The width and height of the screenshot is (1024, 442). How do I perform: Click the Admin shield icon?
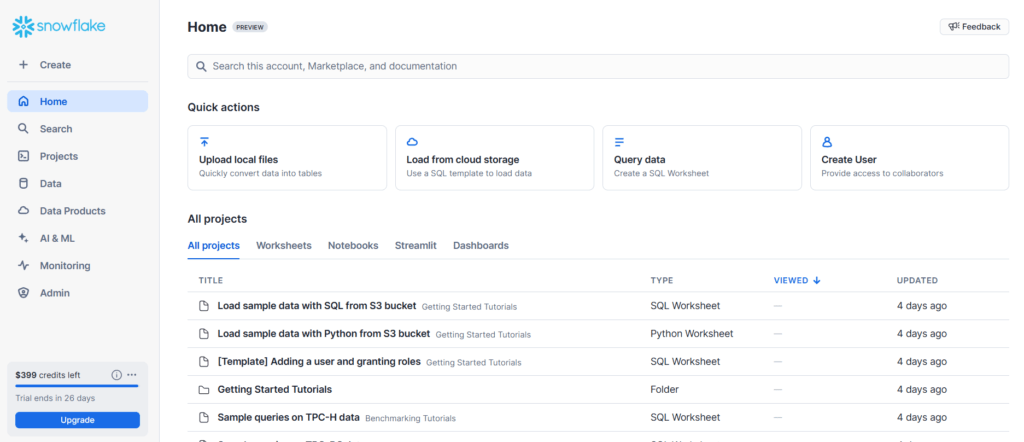click(24, 293)
